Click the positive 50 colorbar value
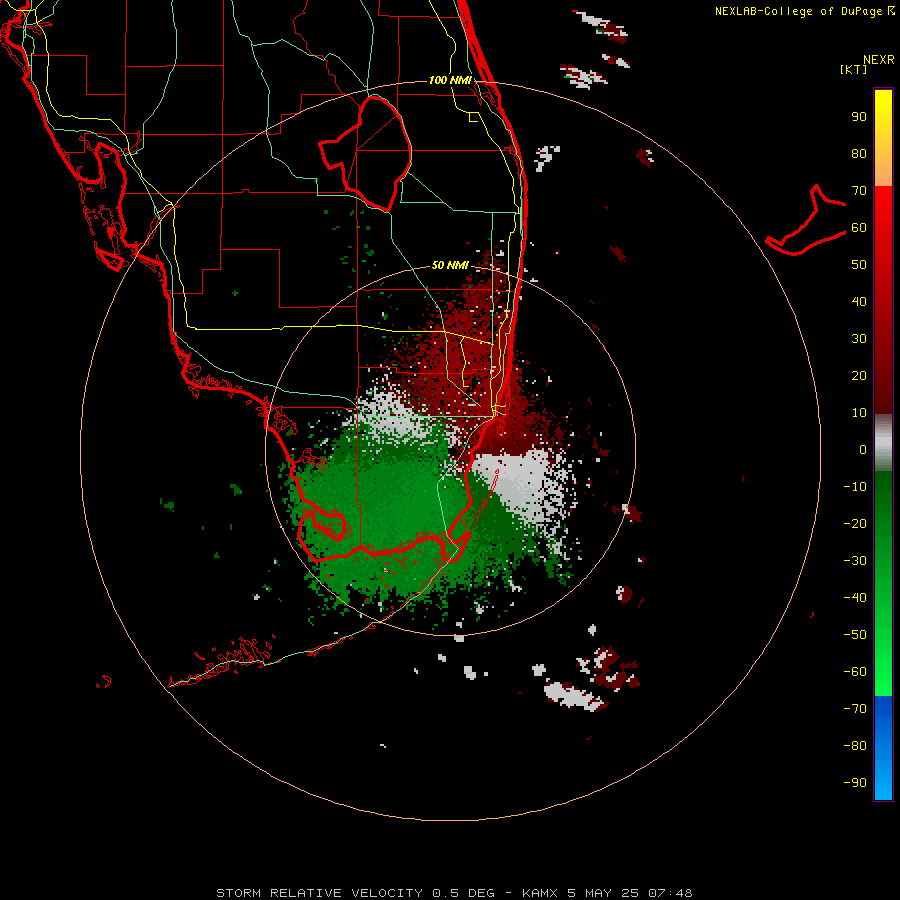Viewport: 900px width, 900px height. point(859,265)
